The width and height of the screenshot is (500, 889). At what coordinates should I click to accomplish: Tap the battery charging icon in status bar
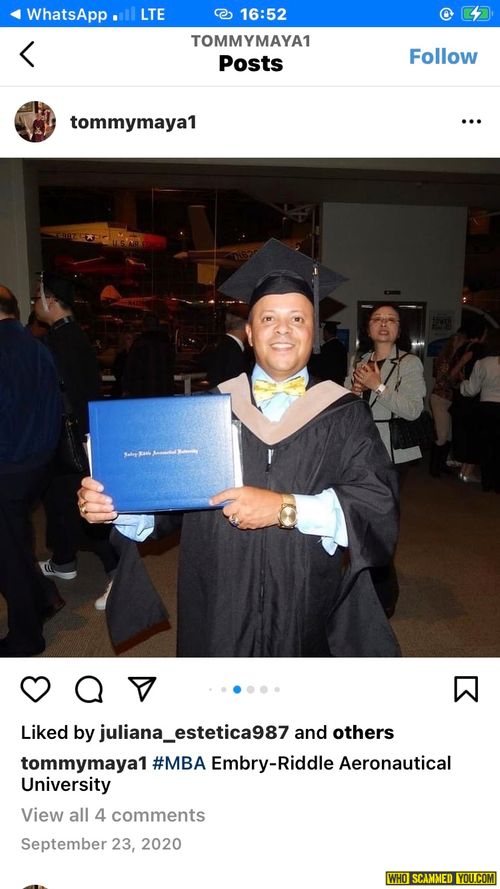click(x=476, y=14)
